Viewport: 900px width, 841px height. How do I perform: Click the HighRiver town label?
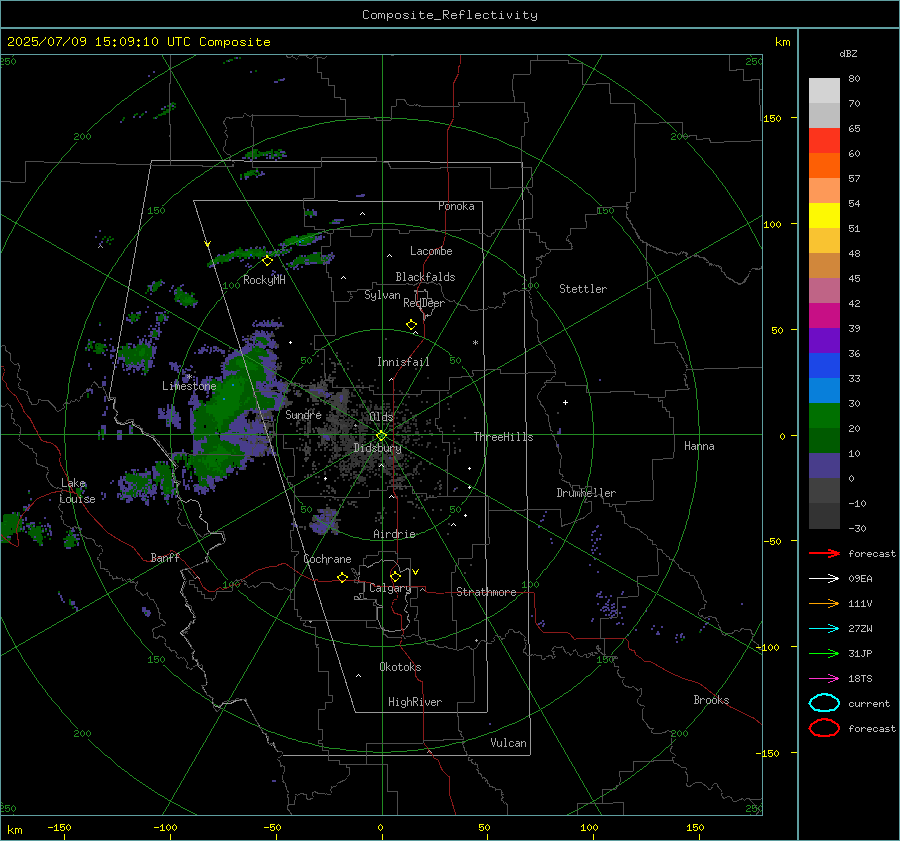415,702
